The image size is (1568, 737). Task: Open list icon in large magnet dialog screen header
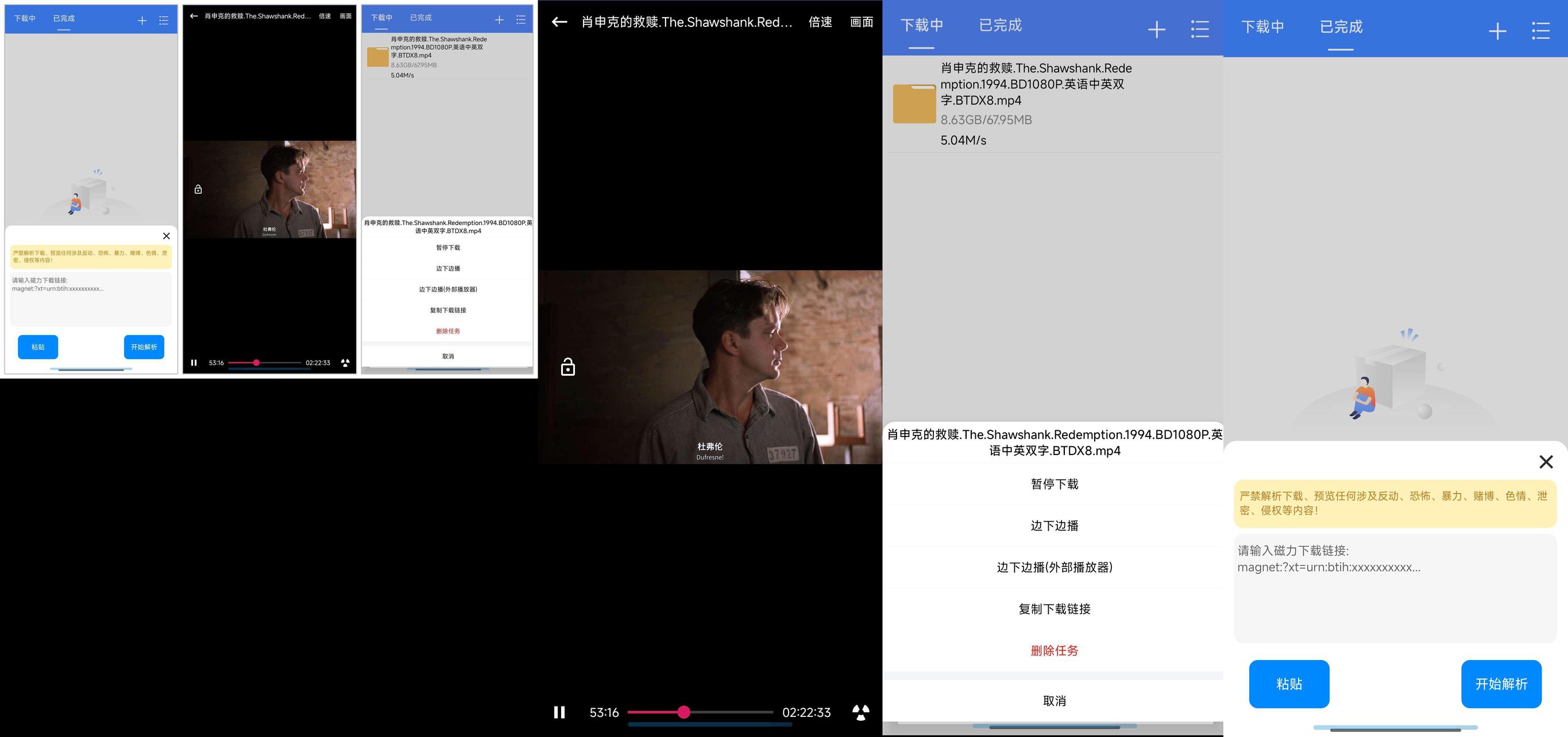pos(1540,31)
